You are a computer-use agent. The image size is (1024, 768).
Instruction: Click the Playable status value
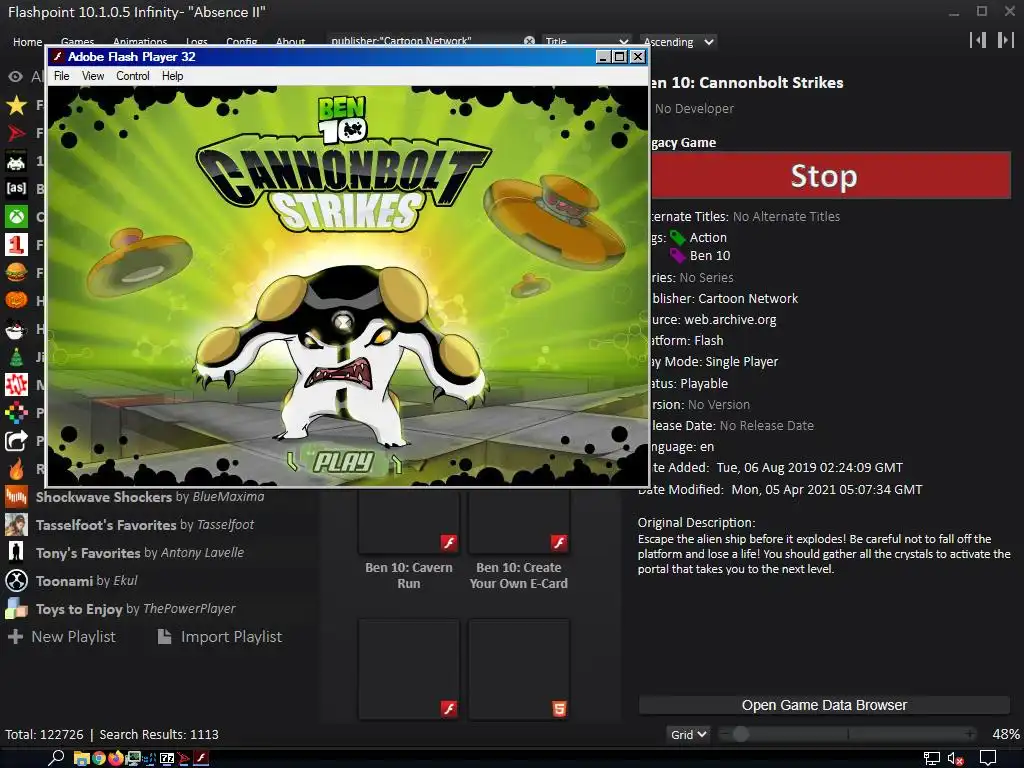coord(704,383)
